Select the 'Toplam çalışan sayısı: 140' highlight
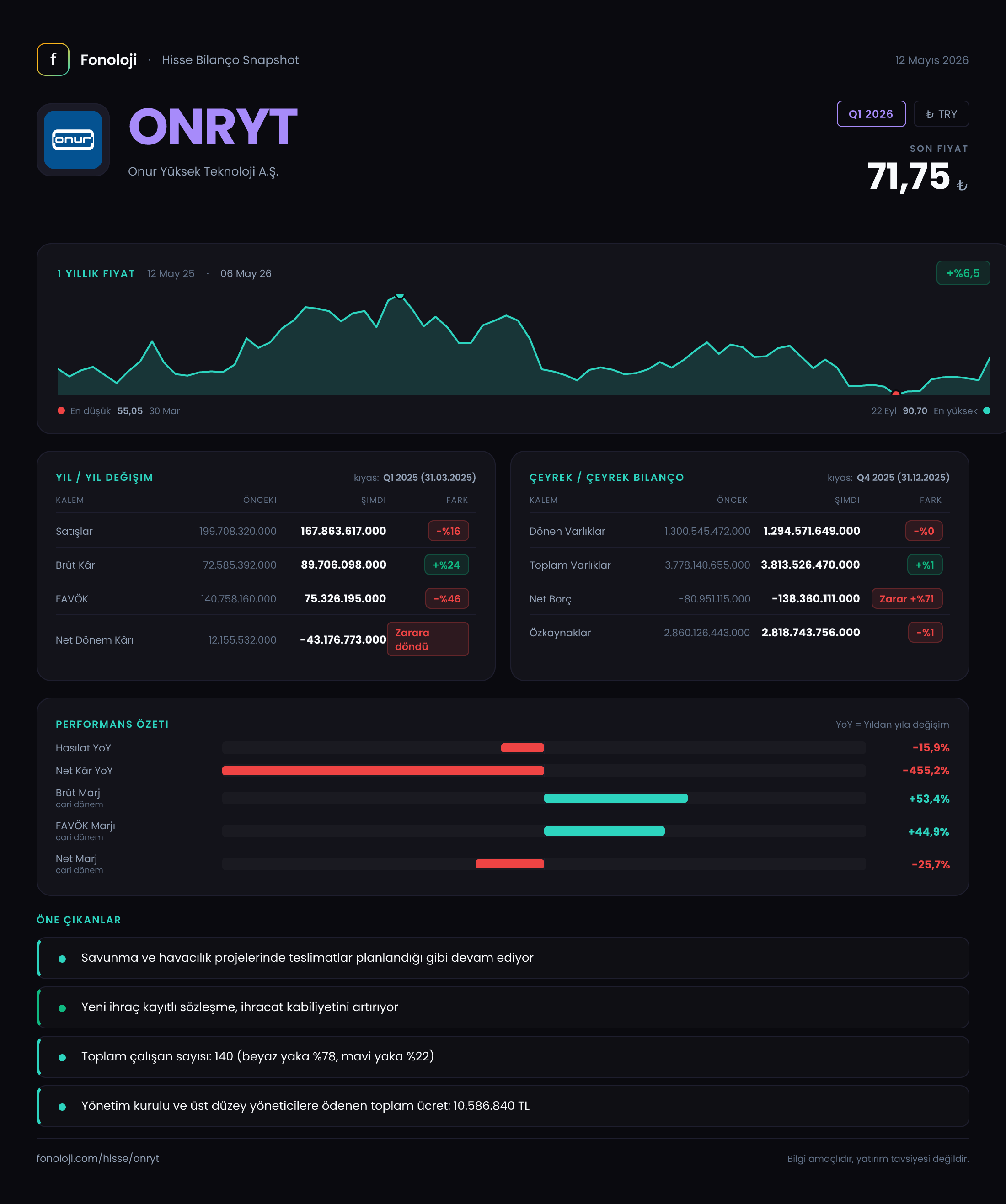The width and height of the screenshot is (1006, 1204). (x=503, y=1057)
